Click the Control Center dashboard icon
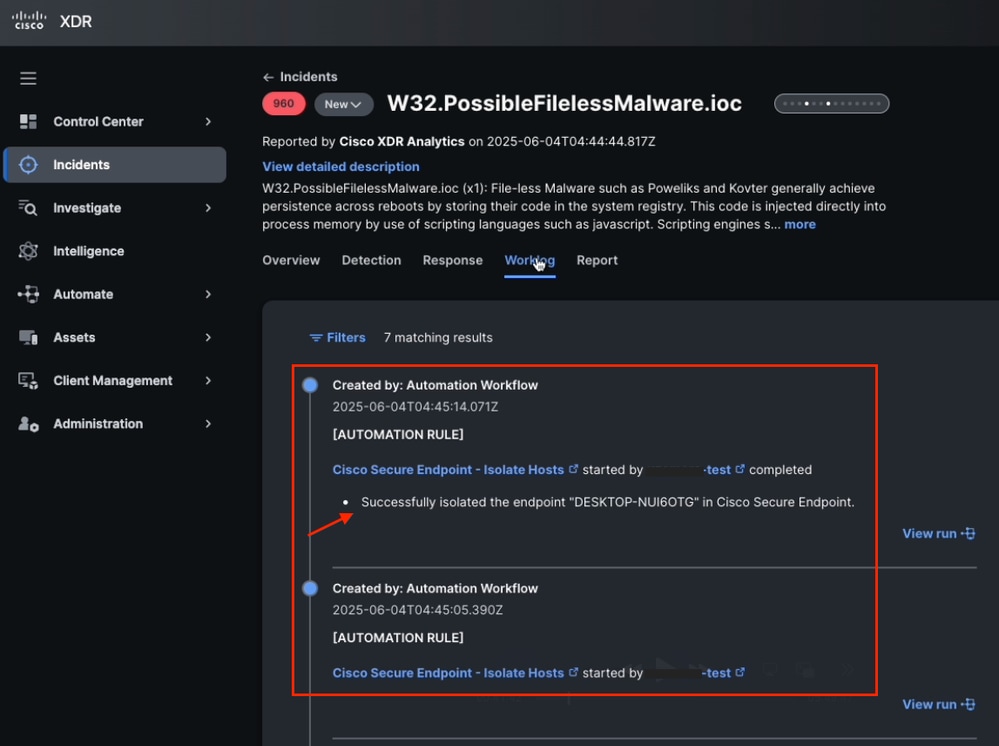Screen dimensions: 999x746 [28, 122]
